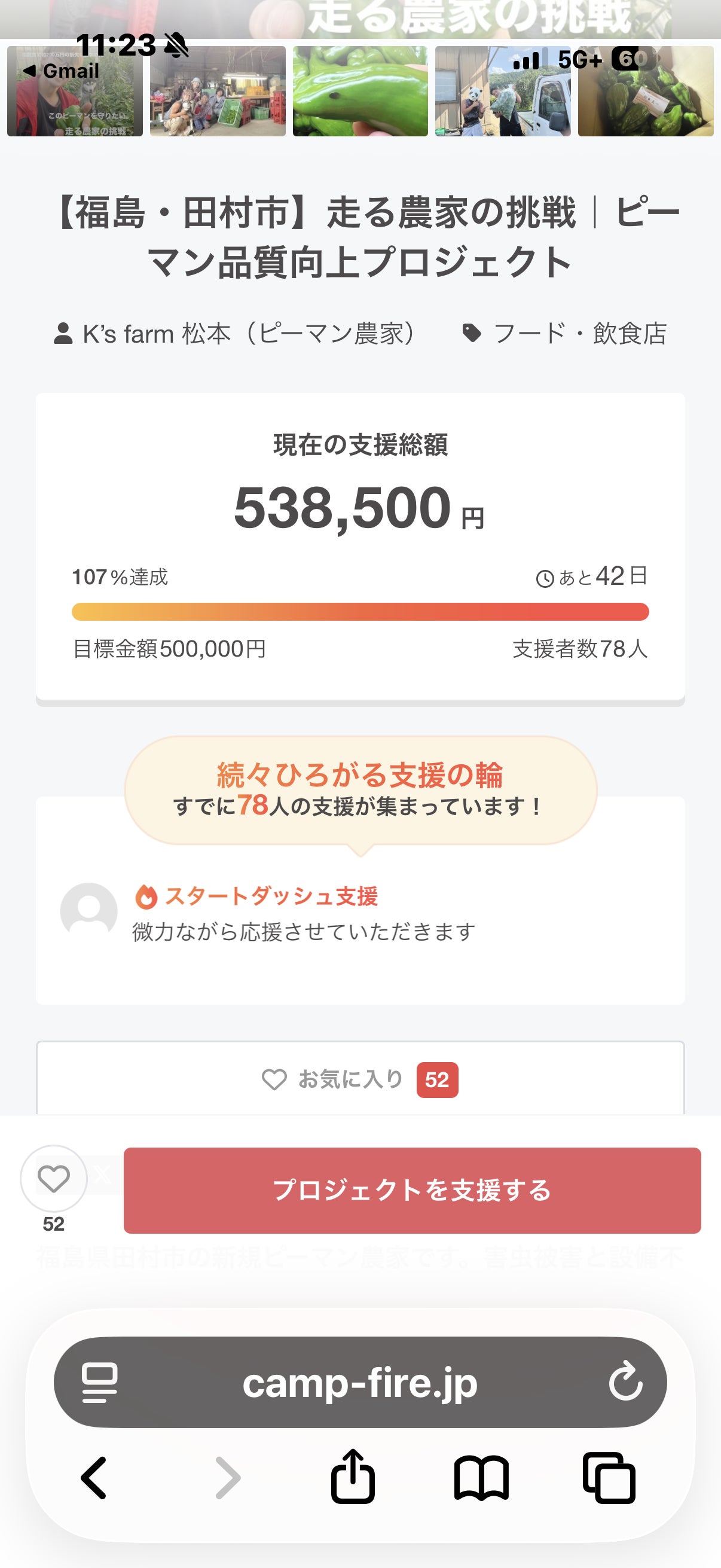Select the farm group photo thumbnail
The height and width of the screenshot is (1568, 721).
tap(218, 91)
